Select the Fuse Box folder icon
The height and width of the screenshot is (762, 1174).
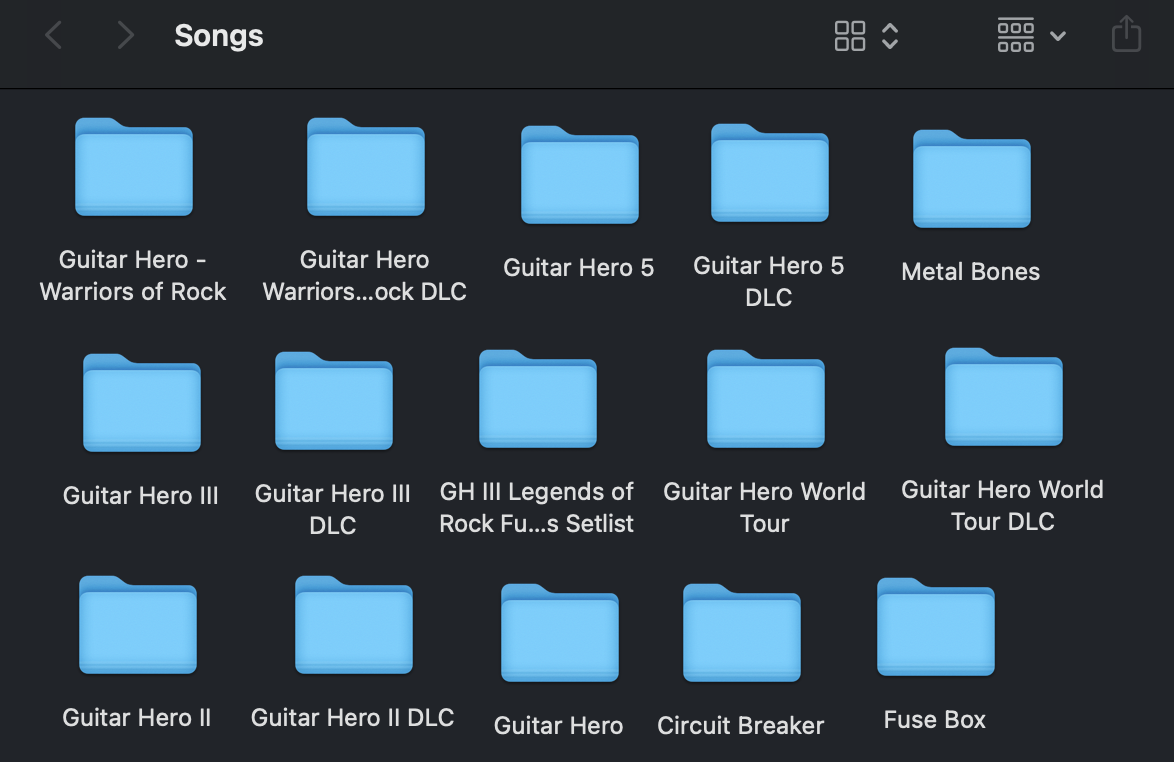pyautogui.click(x=936, y=627)
